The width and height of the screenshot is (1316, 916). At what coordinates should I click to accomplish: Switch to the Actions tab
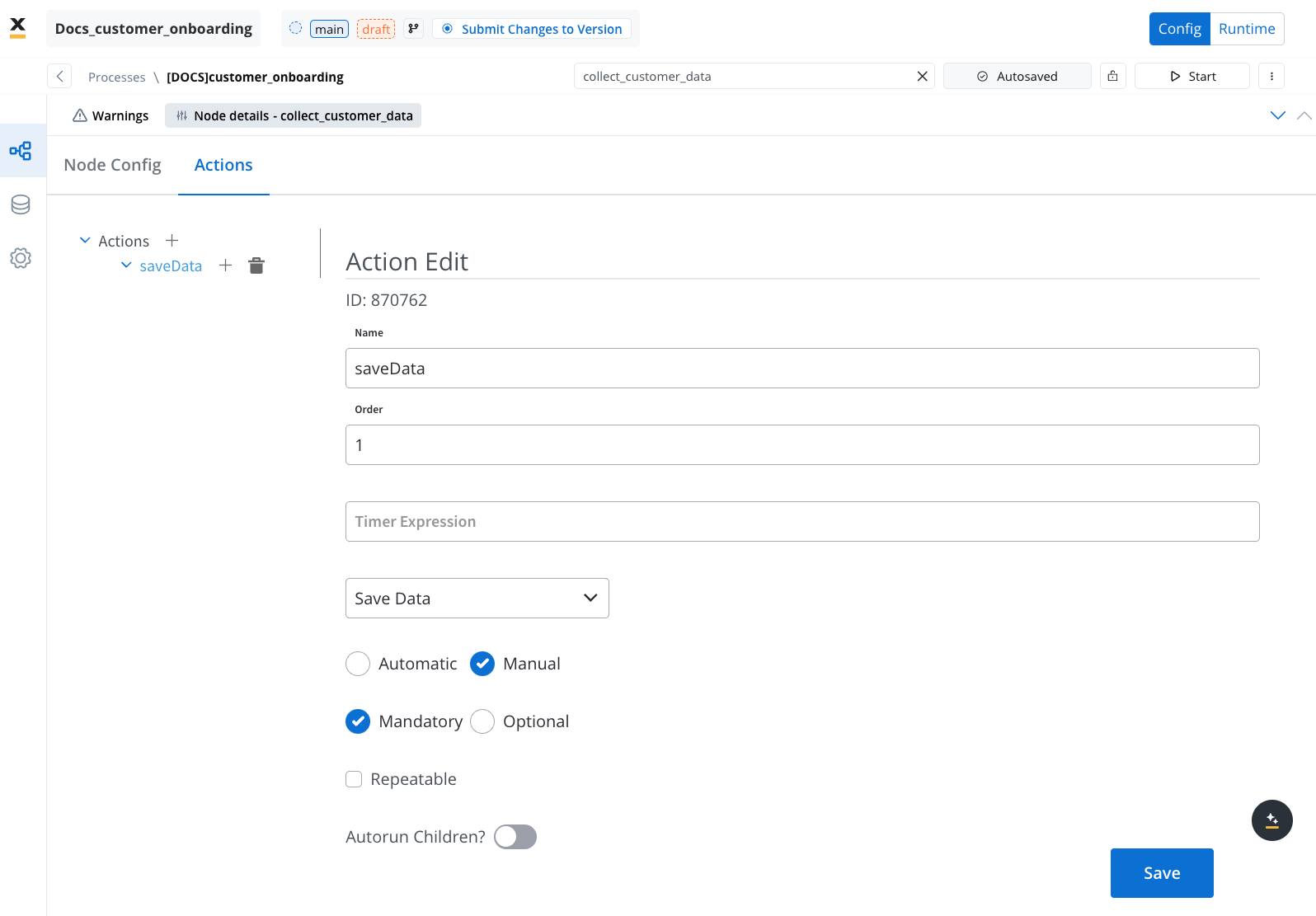coord(223,165)
